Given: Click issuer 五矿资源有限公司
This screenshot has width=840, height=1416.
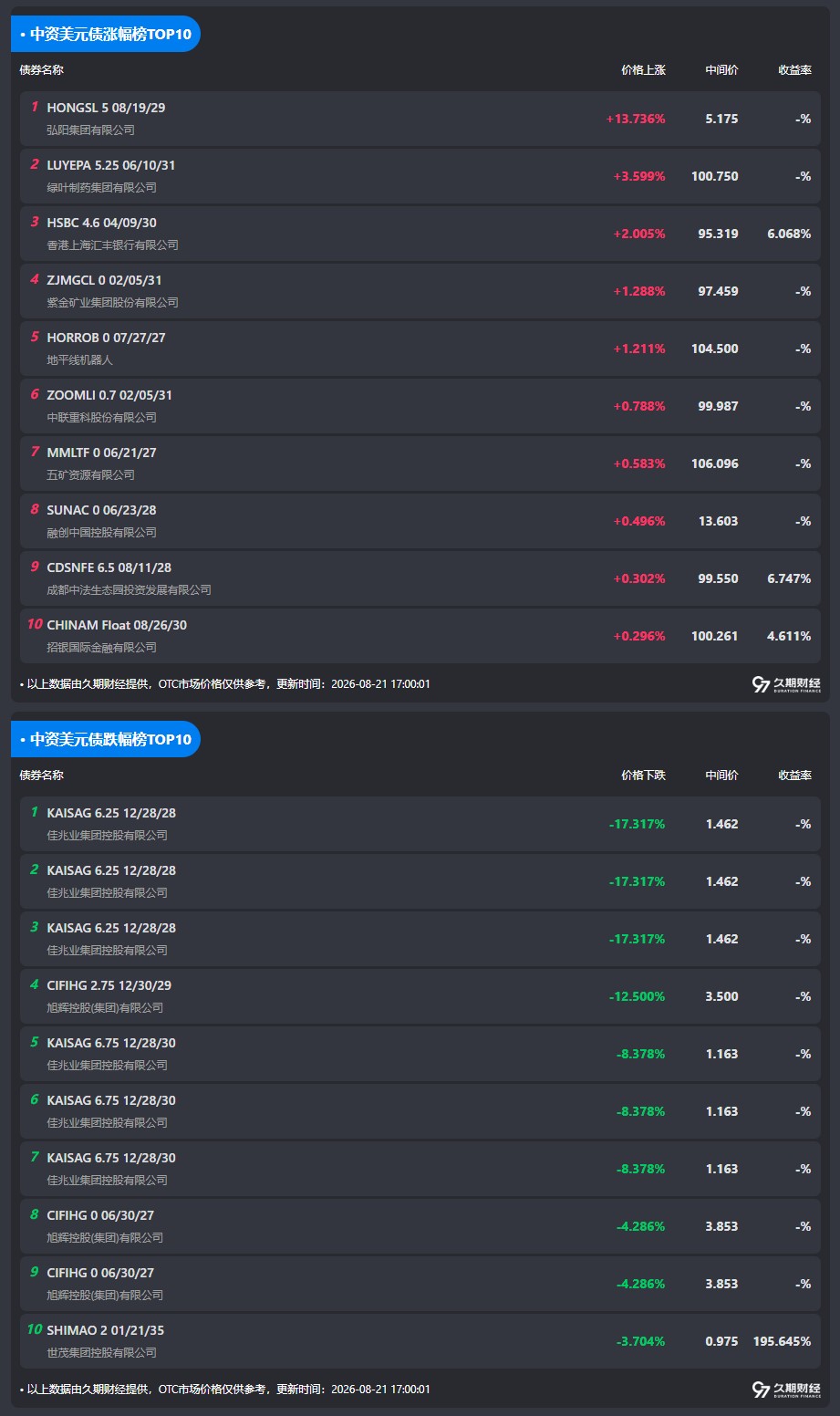Looking at the screenshot, I should [90, 475].
